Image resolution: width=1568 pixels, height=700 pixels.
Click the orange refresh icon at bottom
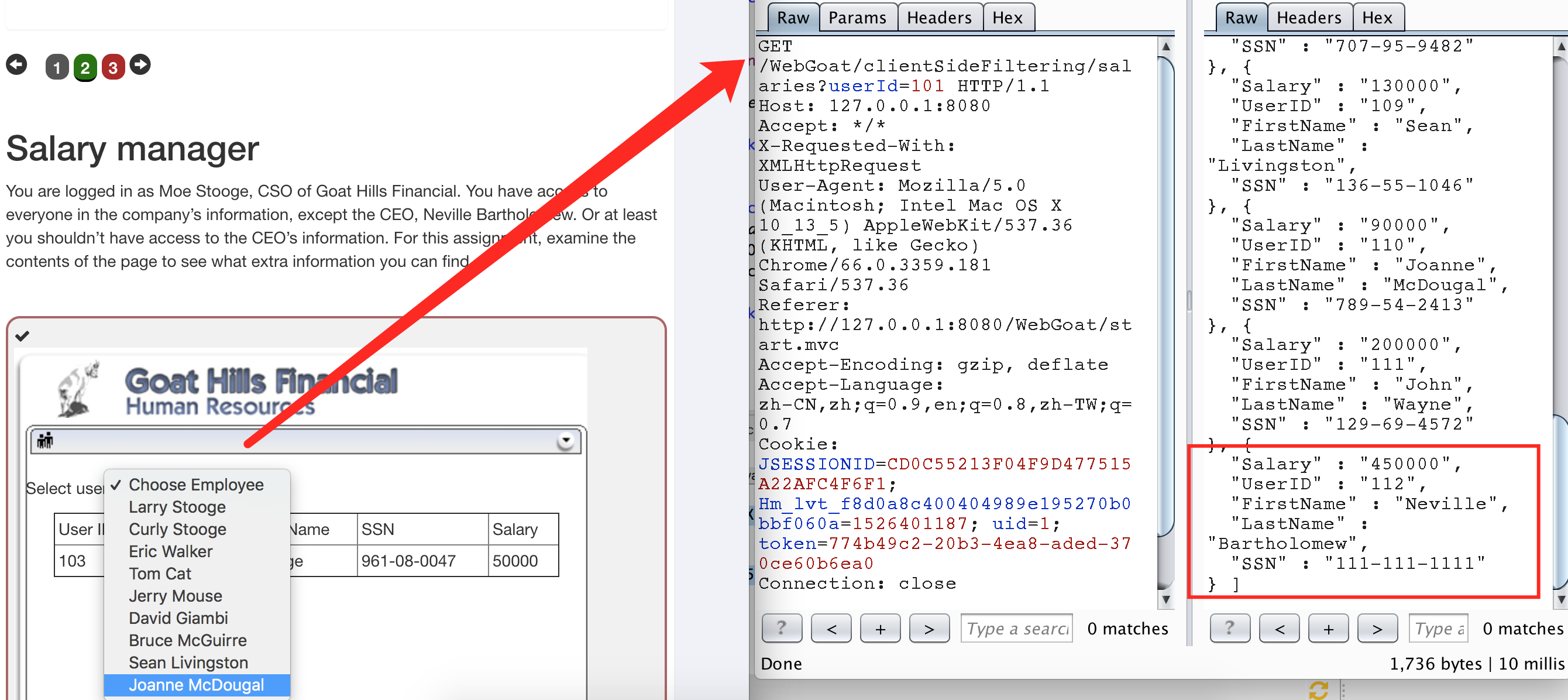click(x=1318, y=690)
